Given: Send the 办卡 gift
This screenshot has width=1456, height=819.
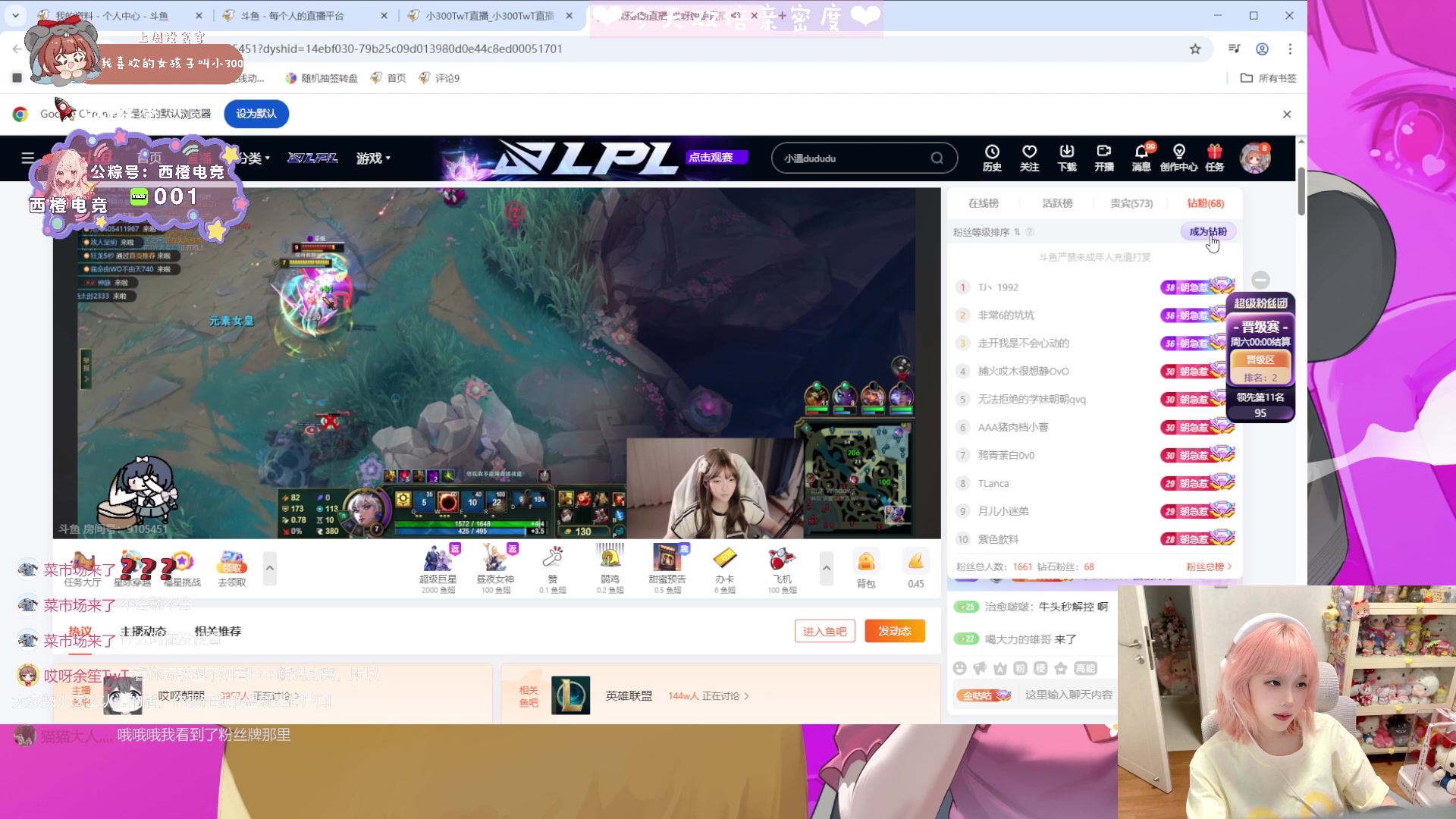Looking at the screenshot, I should 725,568.
